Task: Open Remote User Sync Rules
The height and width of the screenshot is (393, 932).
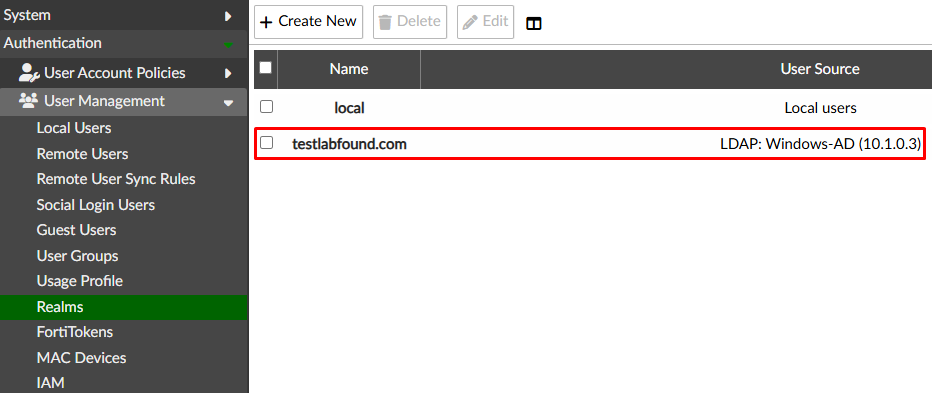Action: [x=116, y=179]
